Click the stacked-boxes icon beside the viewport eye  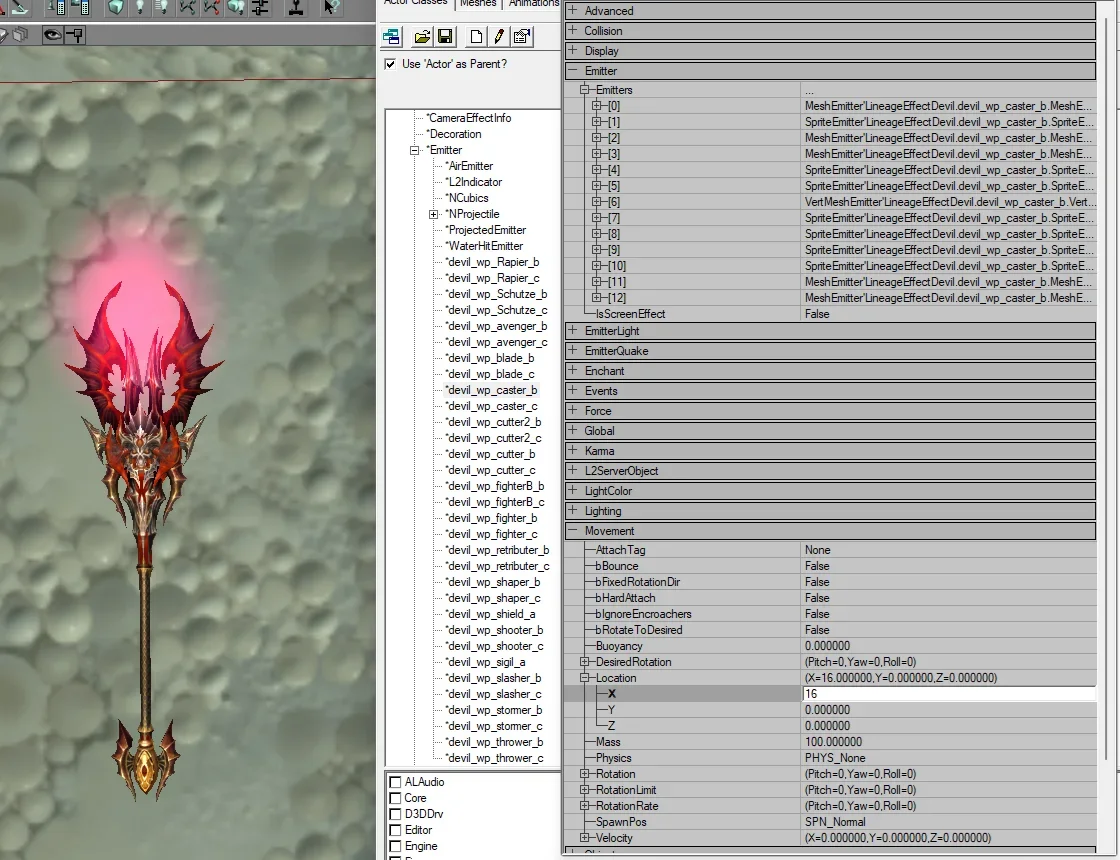[21, 34]
